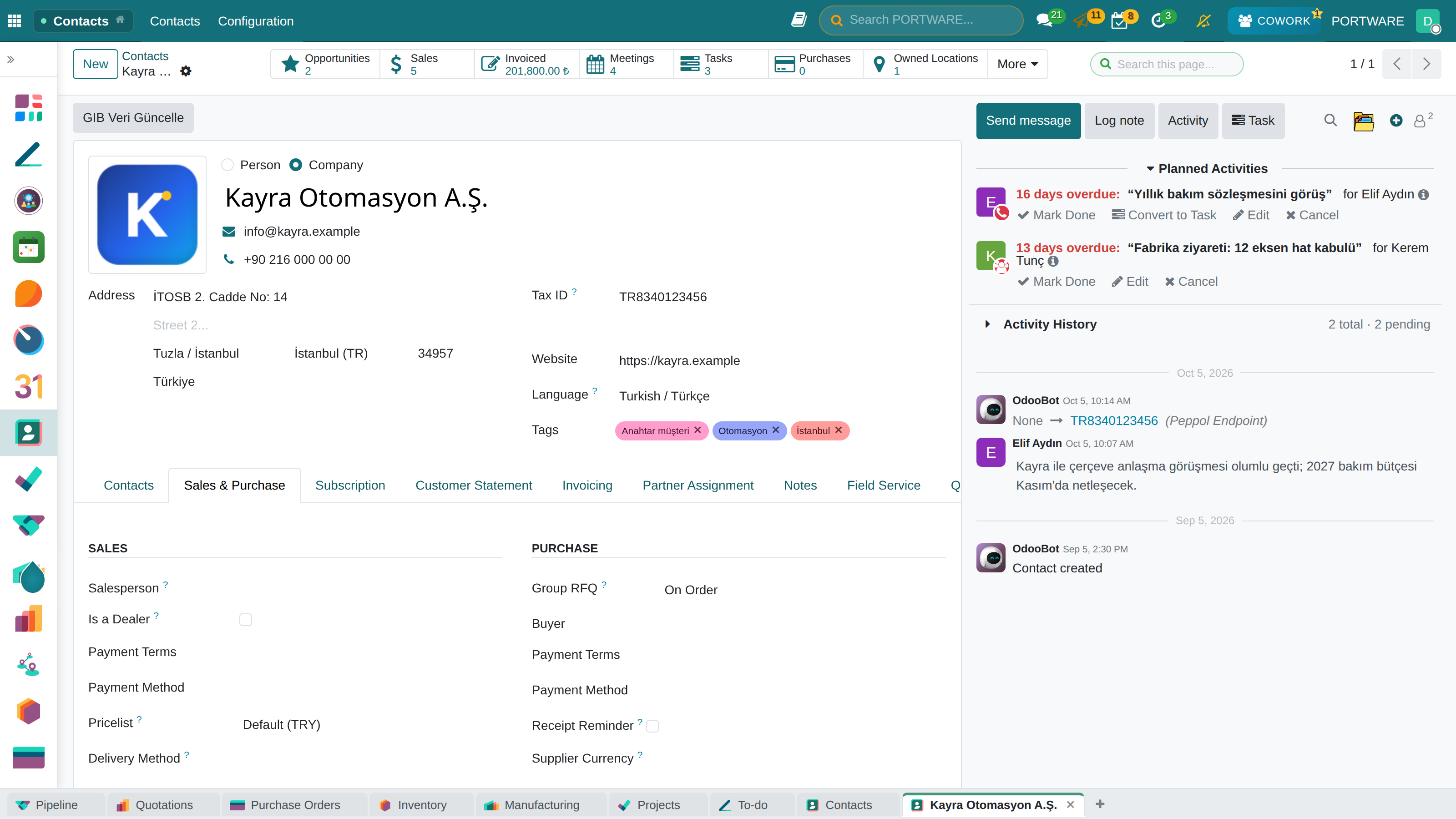Viewport: 1456px width, 819px height.
Task: Open the Project checkmark icon in sidebar
Action: [x=28, y=479]
